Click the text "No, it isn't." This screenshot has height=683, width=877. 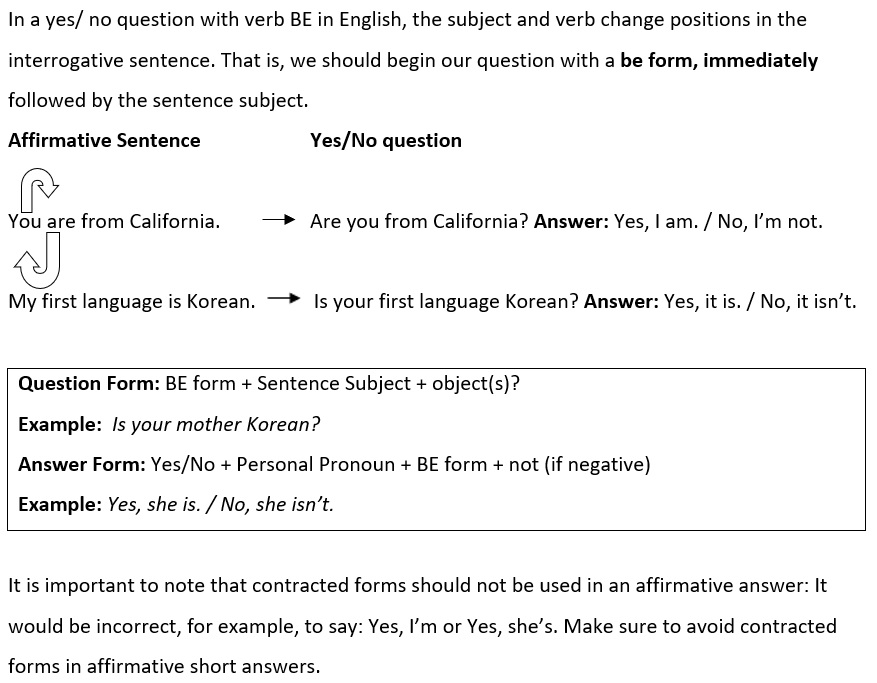(808, 302)
